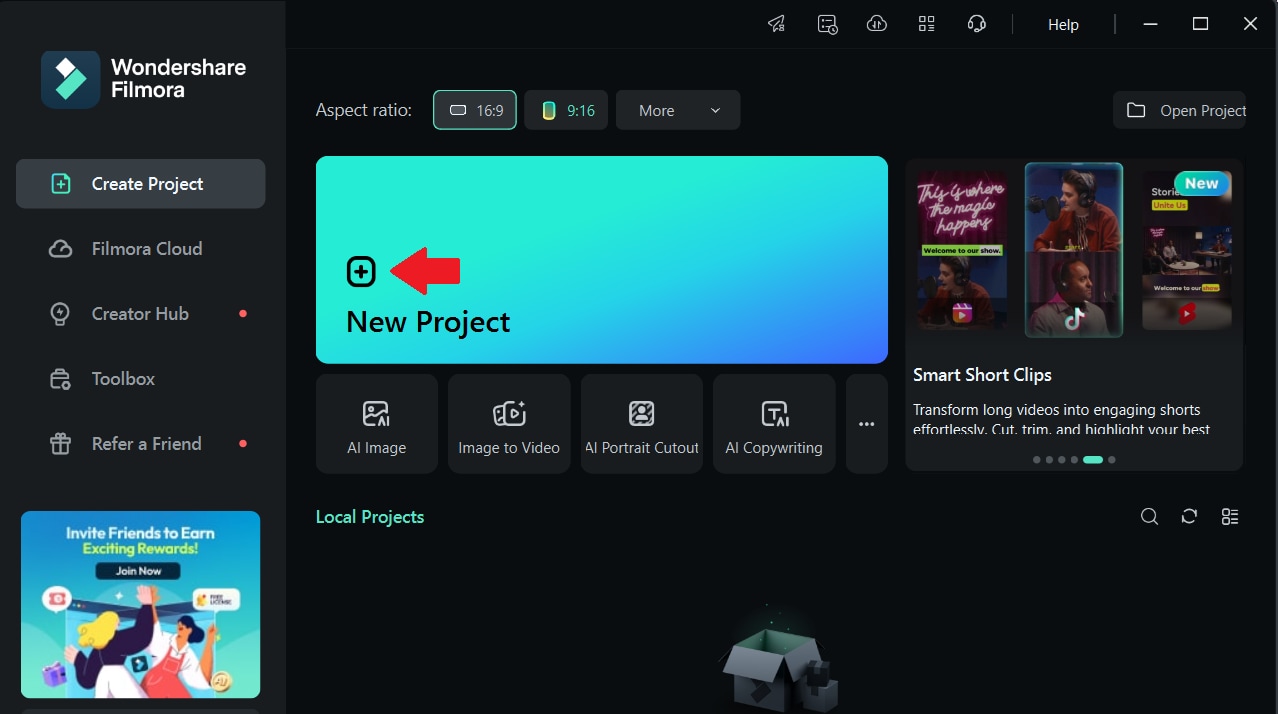The height and width of the screenshot is (714, 1278).
Task: Select the 9:16 aspect ratio
Action: coord(566,110)
